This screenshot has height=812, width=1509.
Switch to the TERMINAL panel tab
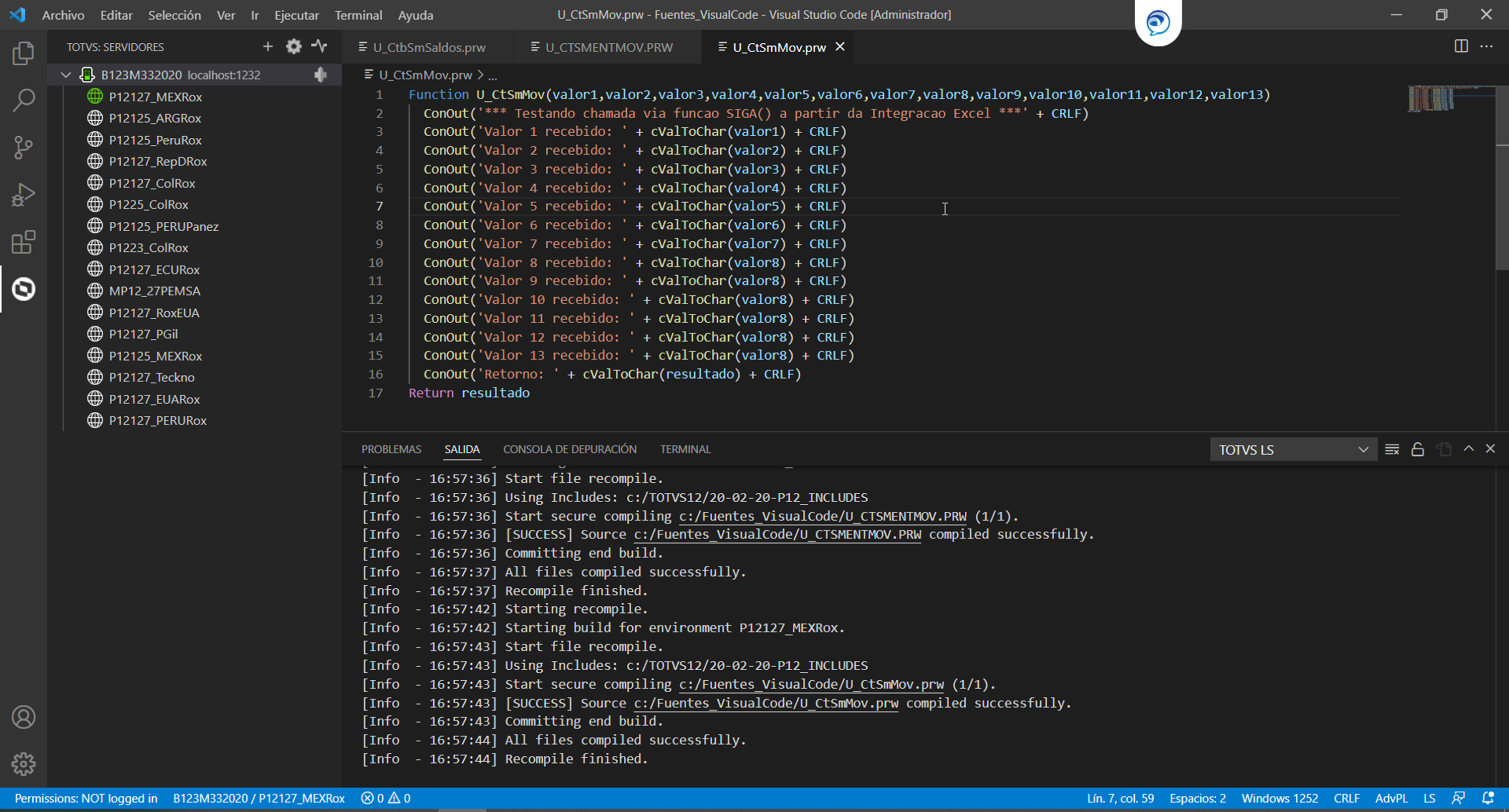click(686, 449)
